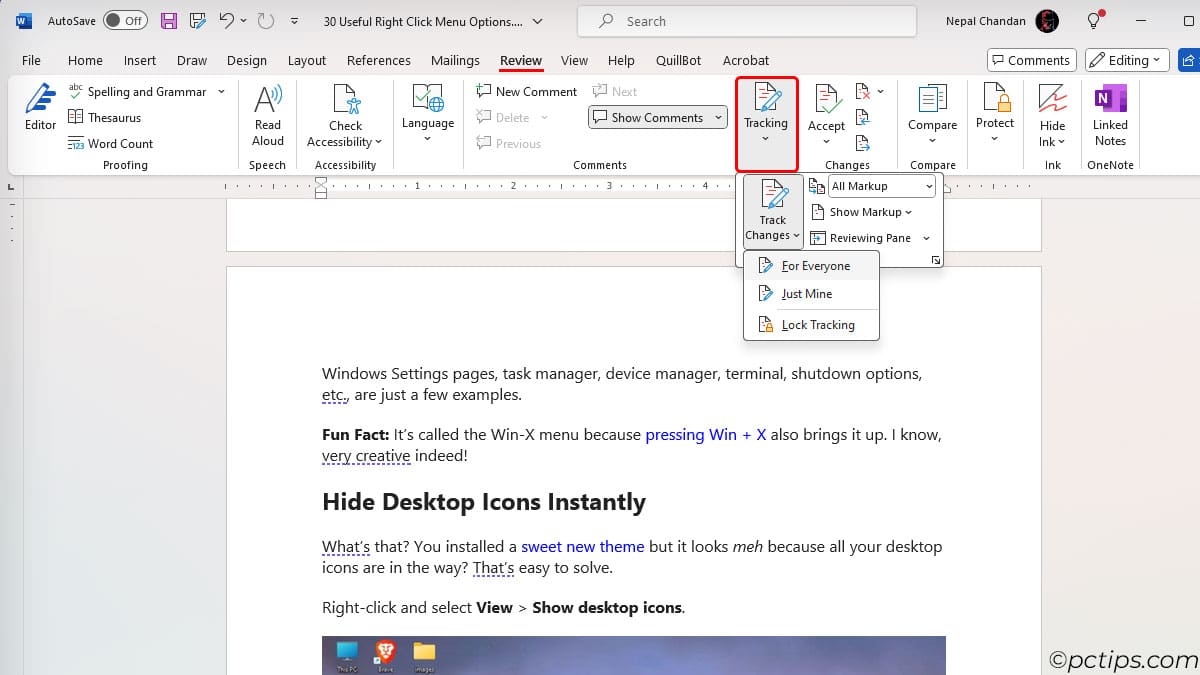
Task: Click in the Search box
Action: (x=746, y=21)
